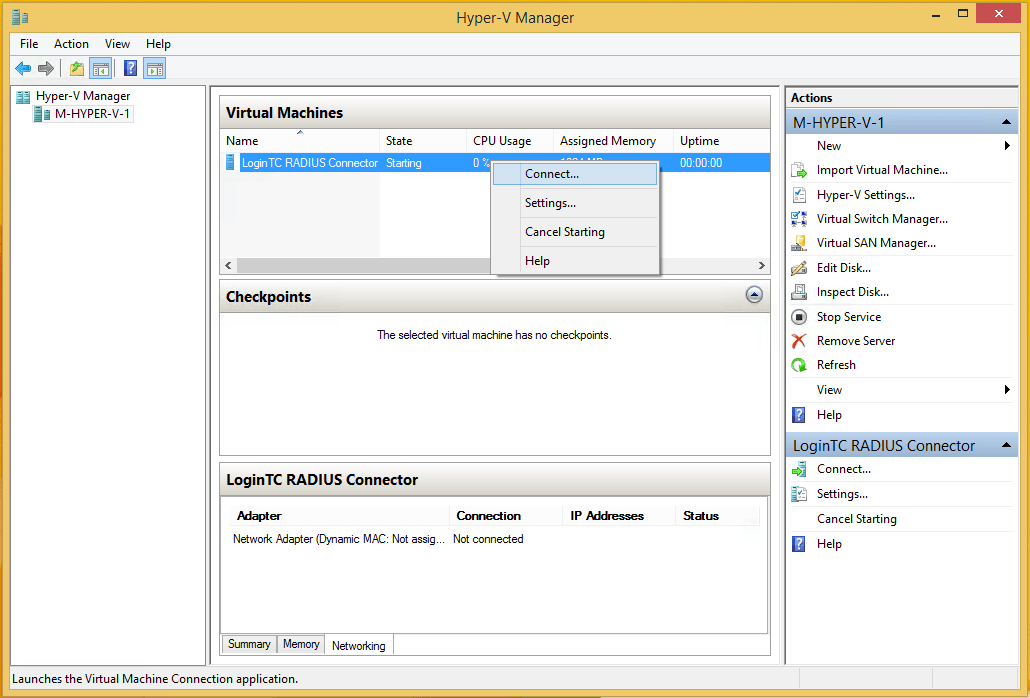The width and height of the screenshot is (1030, 698).
Task: Click the Hyper-V Manager app icon in title bar
Action: 20,17
